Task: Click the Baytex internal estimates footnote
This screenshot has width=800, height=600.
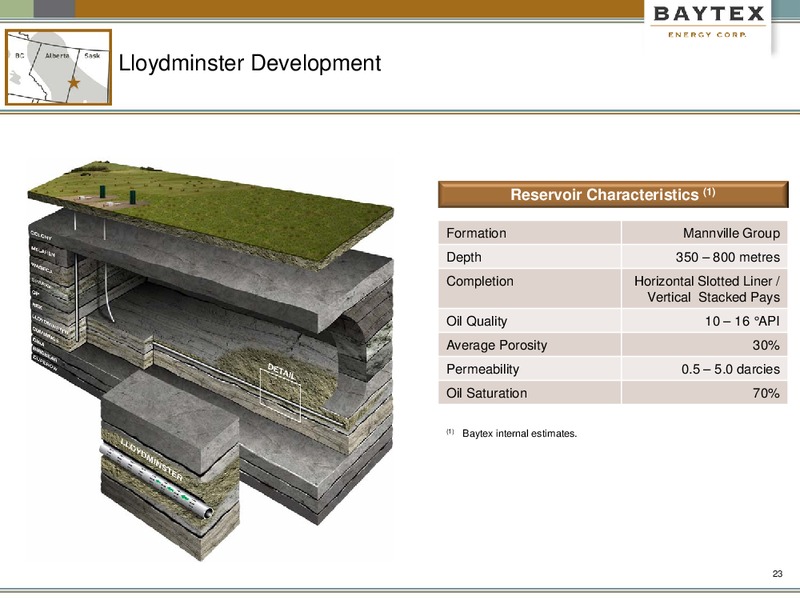Action: pos(519,433)
